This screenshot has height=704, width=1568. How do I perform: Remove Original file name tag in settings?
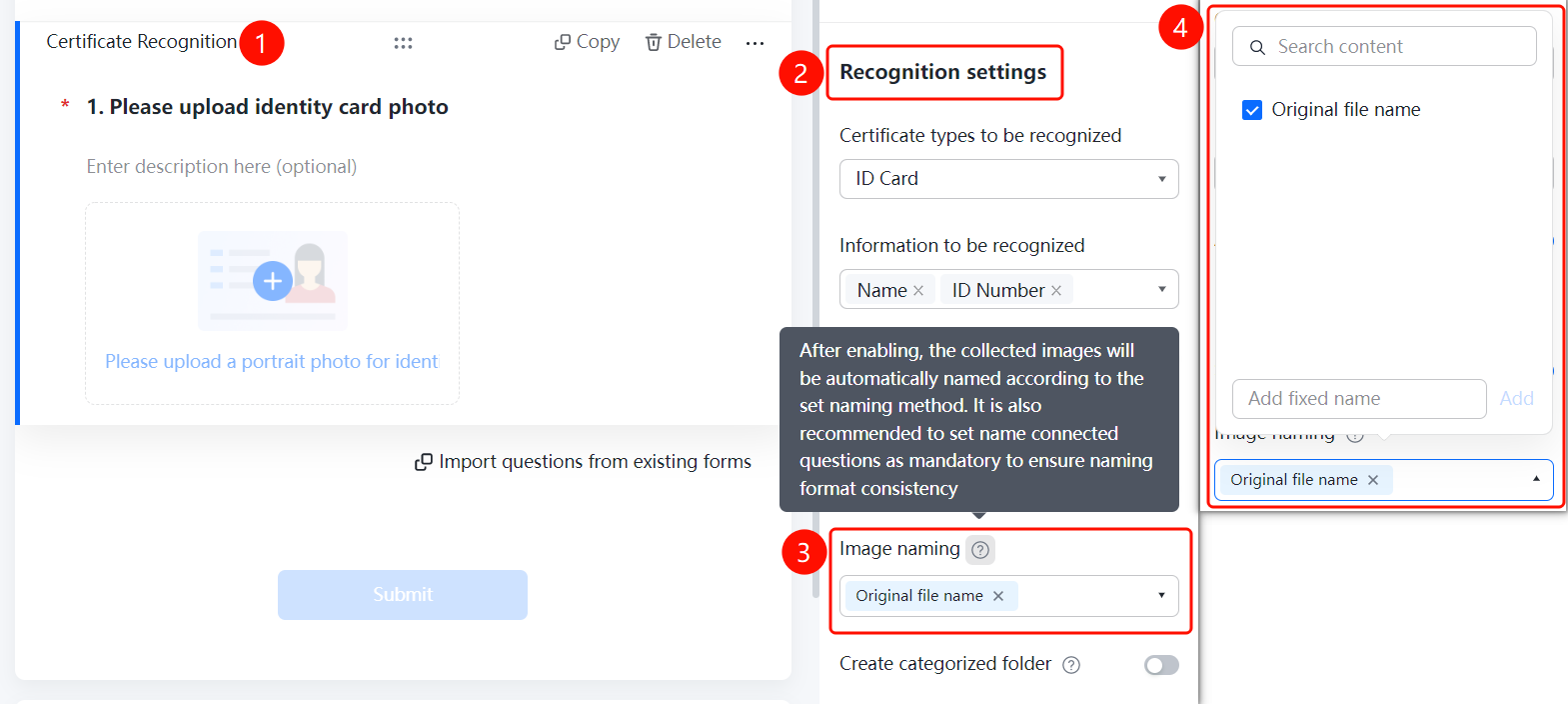[x=998, y=596]
